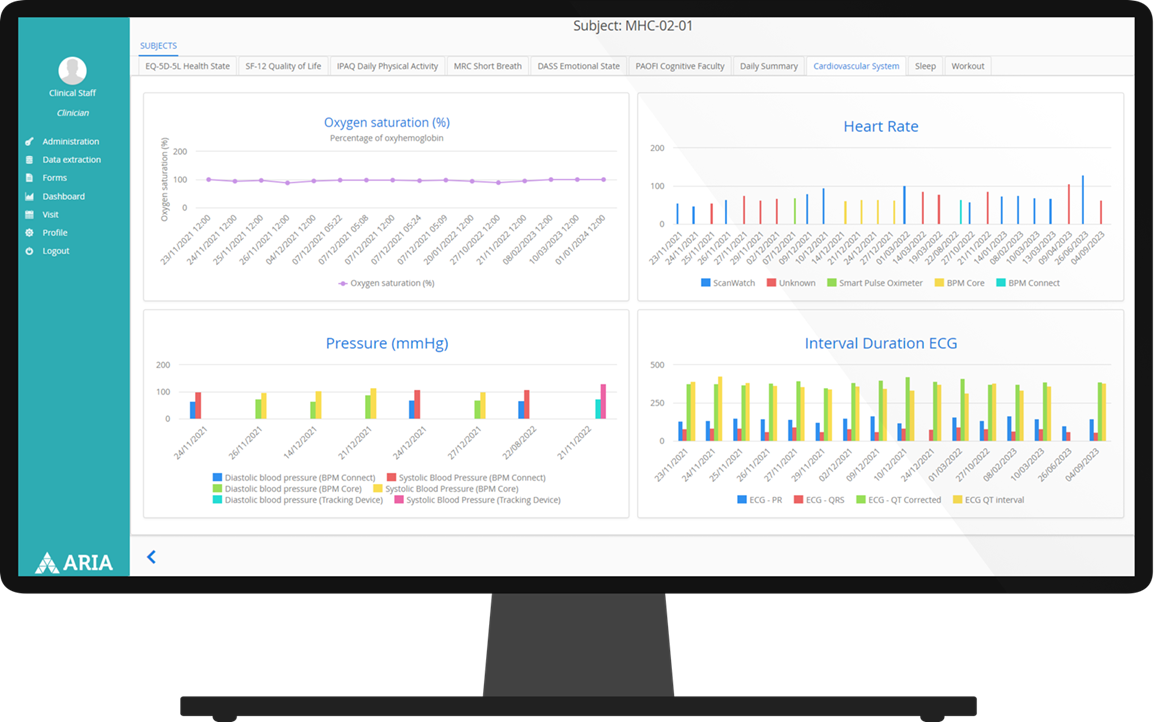Open the DASS Emotional State tab
Image resolution: width=1155 pixels, height=722 pixels.
click(578, 66)
